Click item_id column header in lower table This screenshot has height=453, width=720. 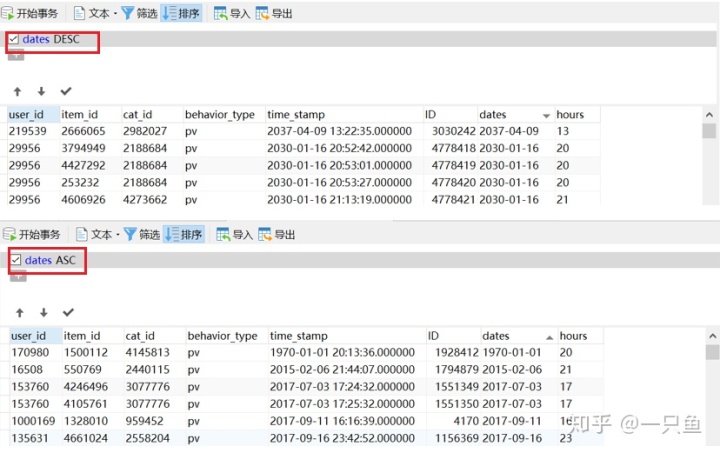(93, 336)
